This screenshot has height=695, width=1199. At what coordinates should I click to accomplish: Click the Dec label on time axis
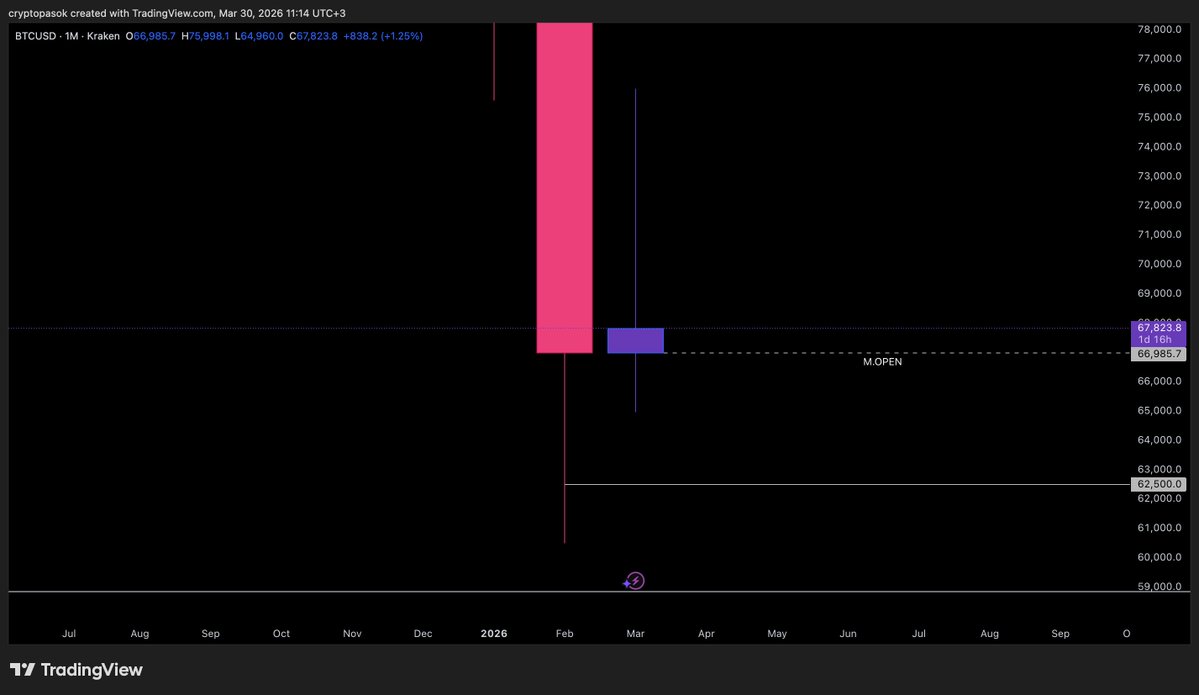coord(423,633)
